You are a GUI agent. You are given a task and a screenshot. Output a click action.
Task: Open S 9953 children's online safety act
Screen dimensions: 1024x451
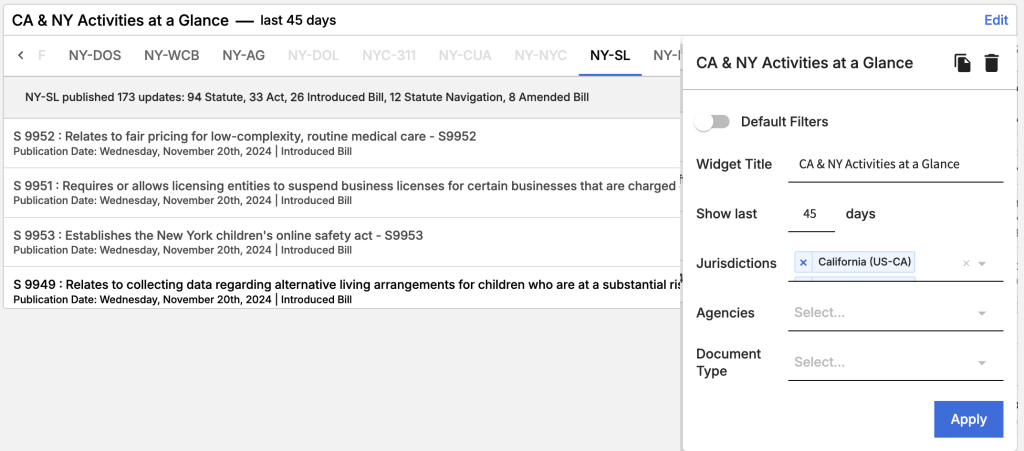point(218,236)
